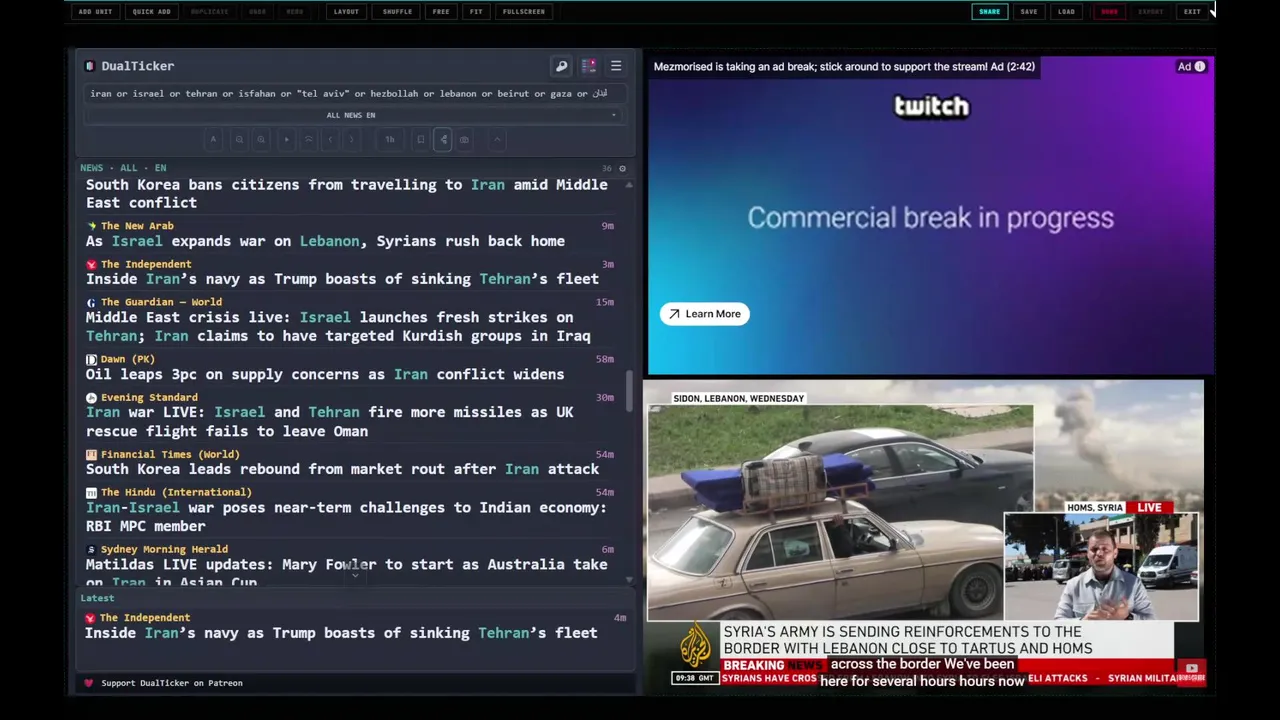Open the Evening Standard Iran war LIVE headline
1280x720 pixels.
click(330, 421)
